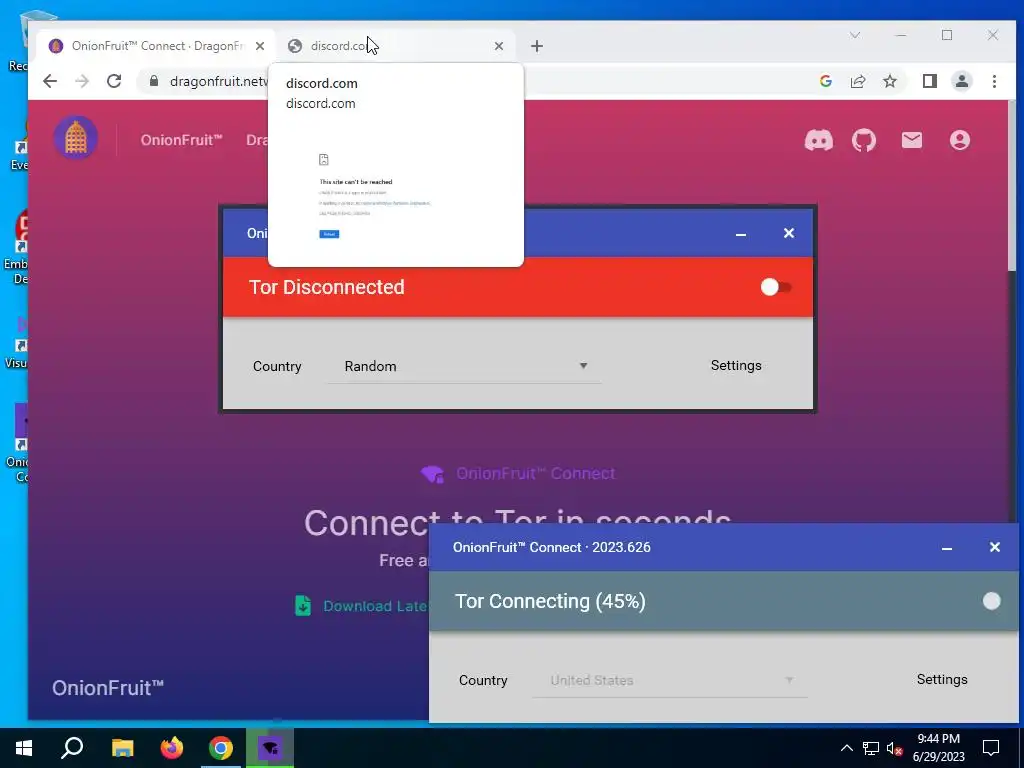Open a new tab with plus button
Viewport: 1024px width, 768px height.
[x=537, y=46]
